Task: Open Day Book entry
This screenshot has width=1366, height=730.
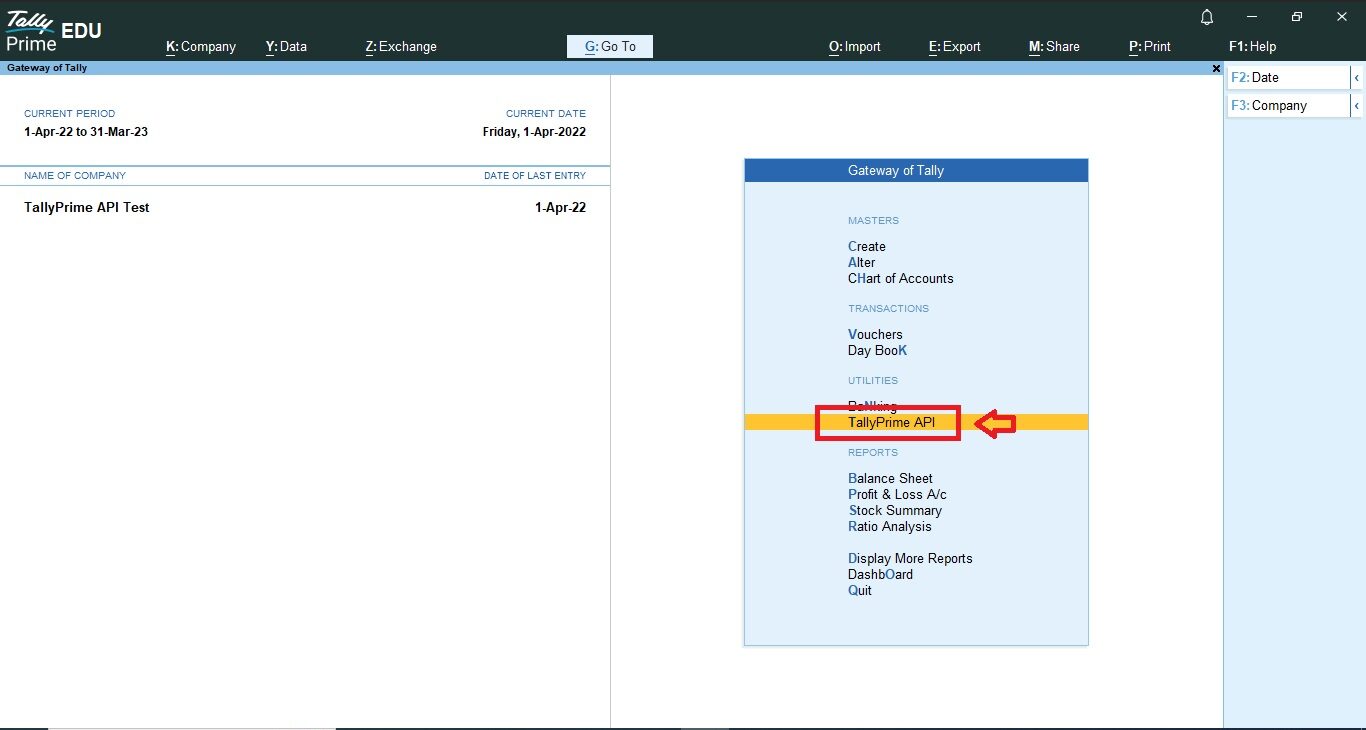Action: click(878, 350)
